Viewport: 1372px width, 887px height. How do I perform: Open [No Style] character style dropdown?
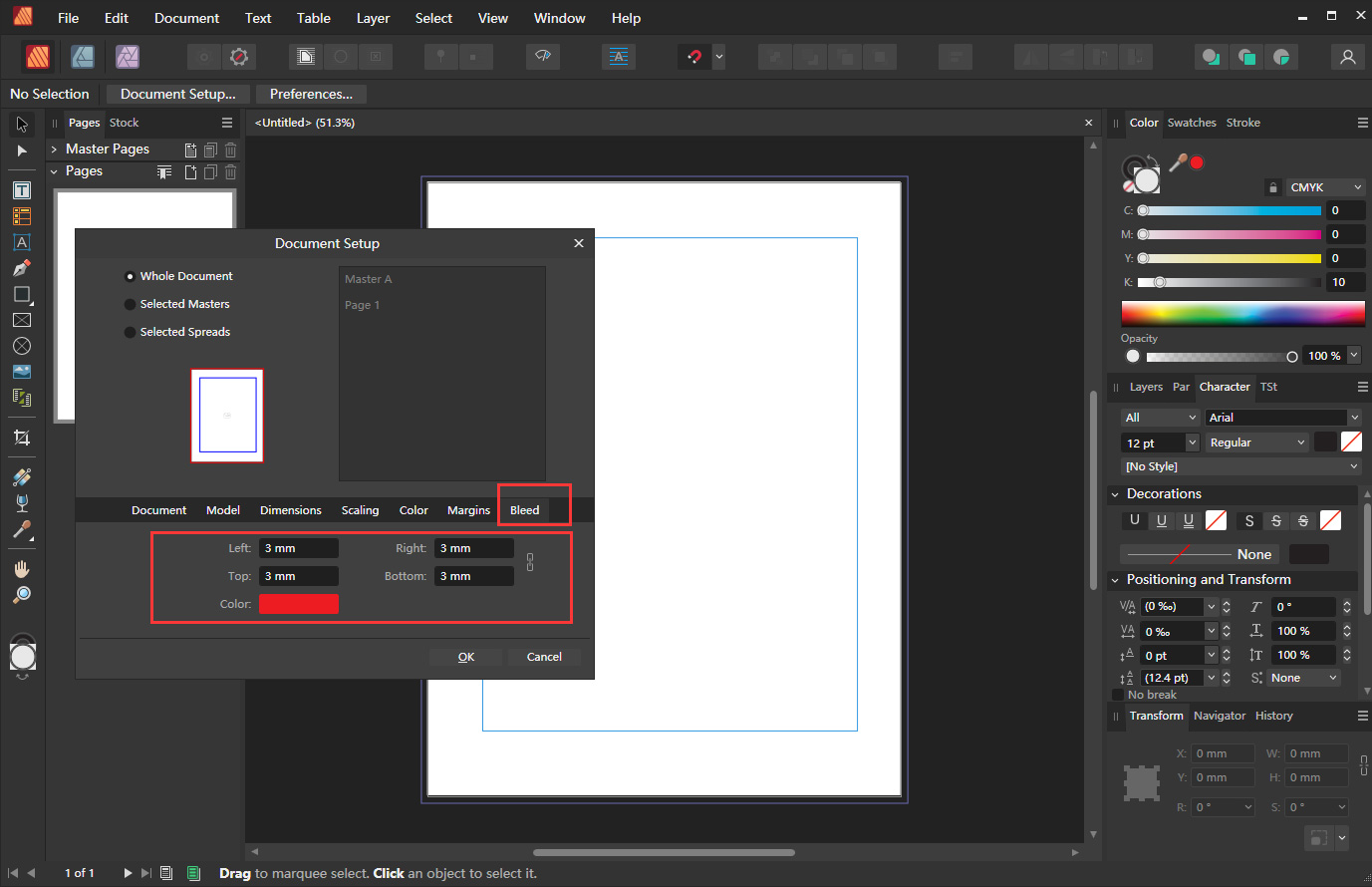pos(1240,466)
